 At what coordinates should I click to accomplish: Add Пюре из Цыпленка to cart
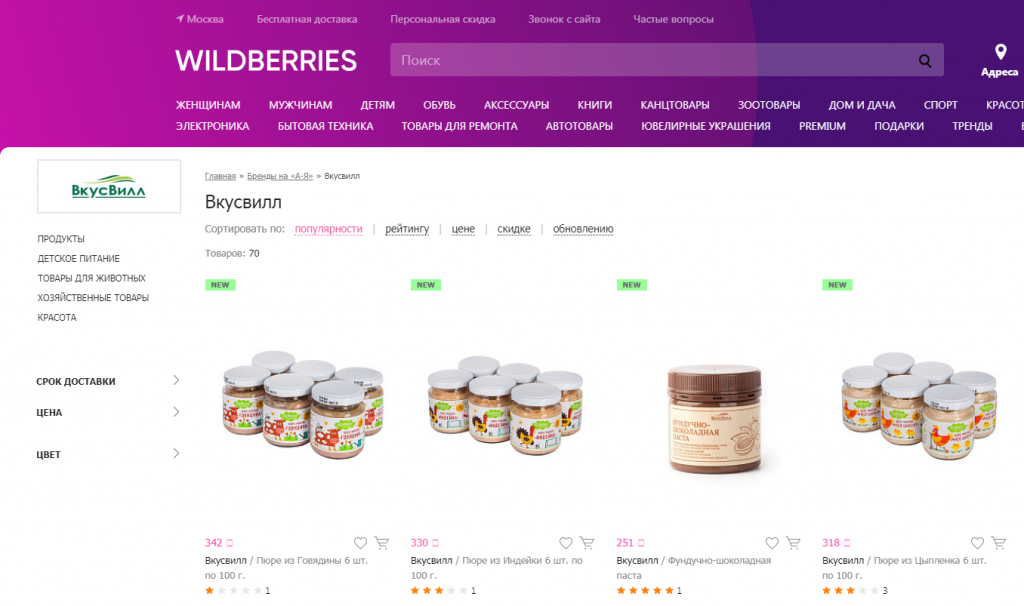click(999, 543)
